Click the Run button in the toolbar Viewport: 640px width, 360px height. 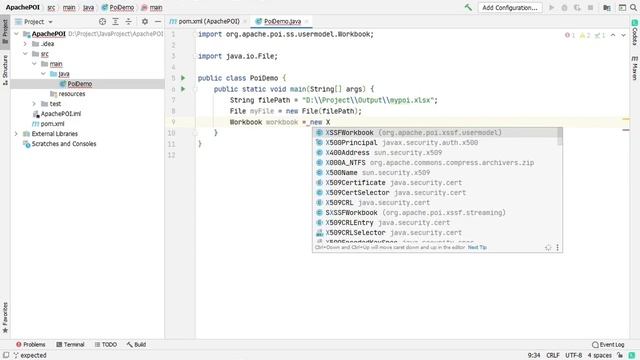(552, 7)
